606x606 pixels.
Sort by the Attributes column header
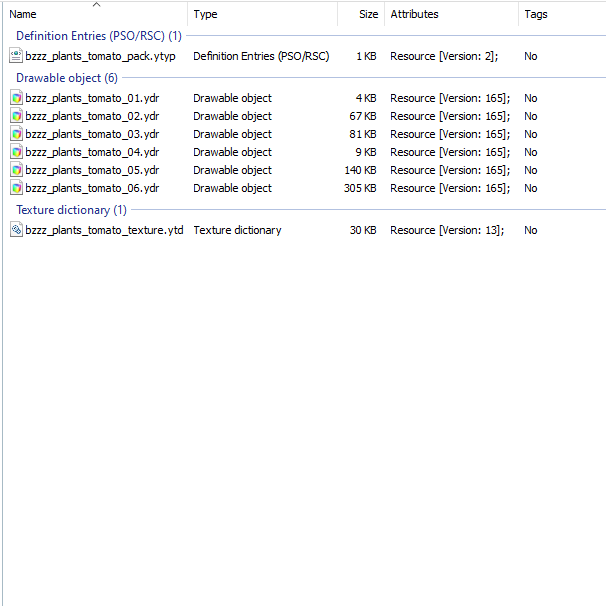pyautogui.click(x=451, y=14)
